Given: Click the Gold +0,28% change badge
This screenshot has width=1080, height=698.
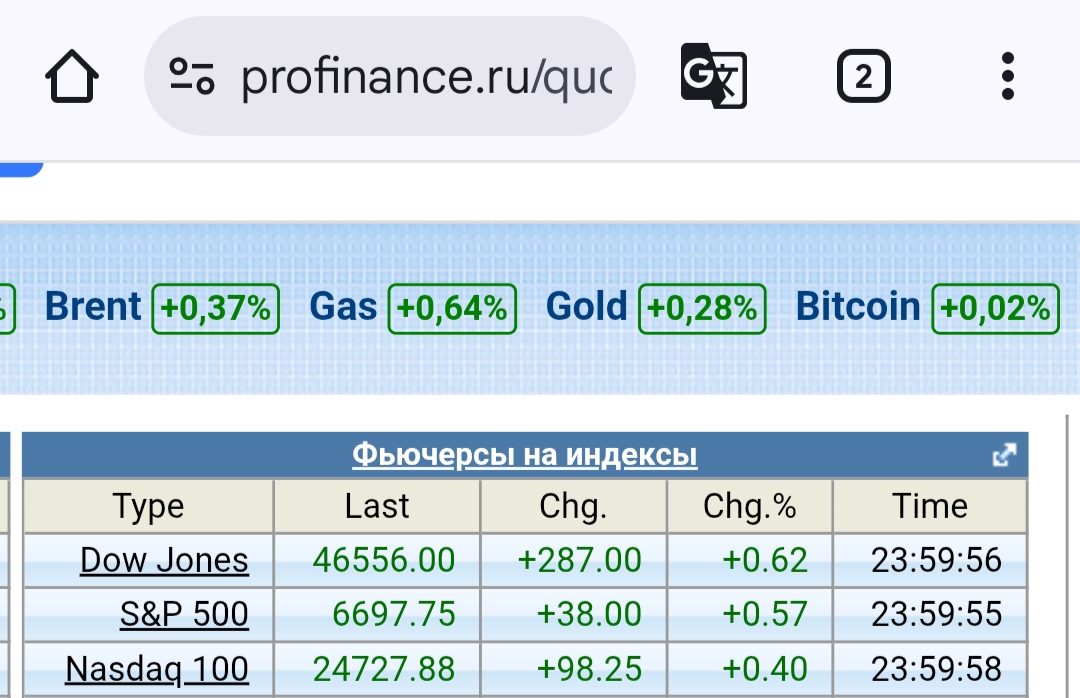Looking at the screenshot, I should (702, 309).
